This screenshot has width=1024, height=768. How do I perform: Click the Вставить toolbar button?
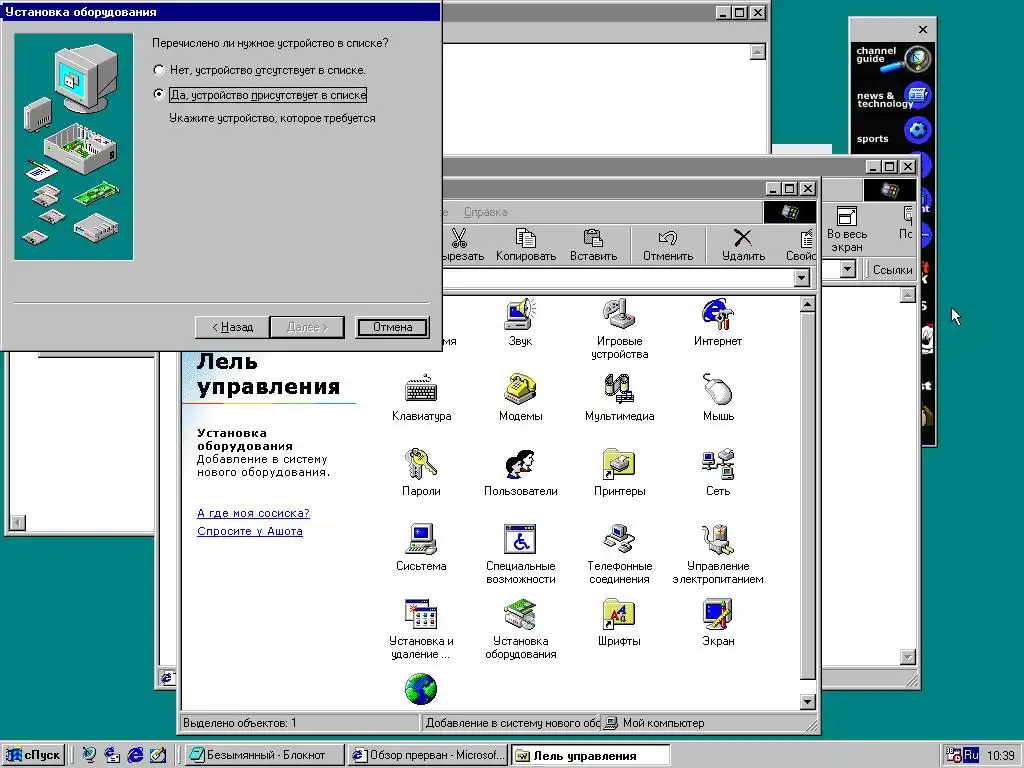point(593,244)
